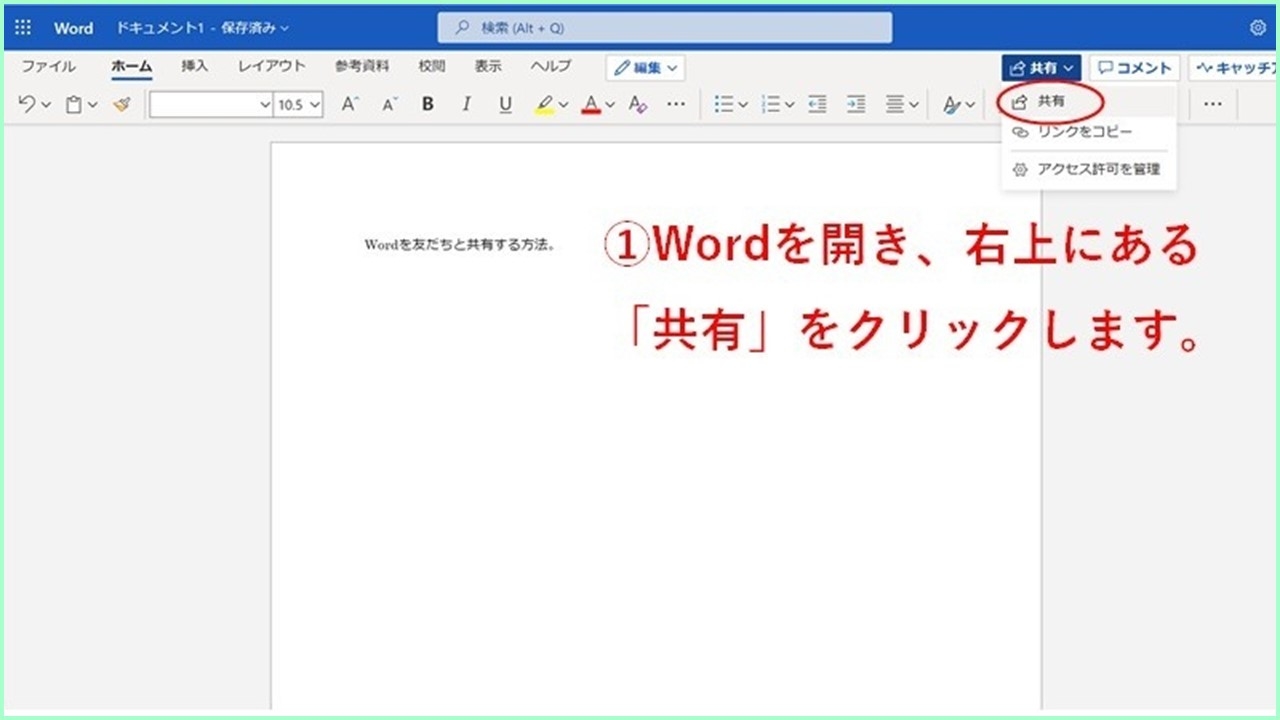
Task: Open the 10.5 font size dropdown
Action: click(x=299, y=104)
